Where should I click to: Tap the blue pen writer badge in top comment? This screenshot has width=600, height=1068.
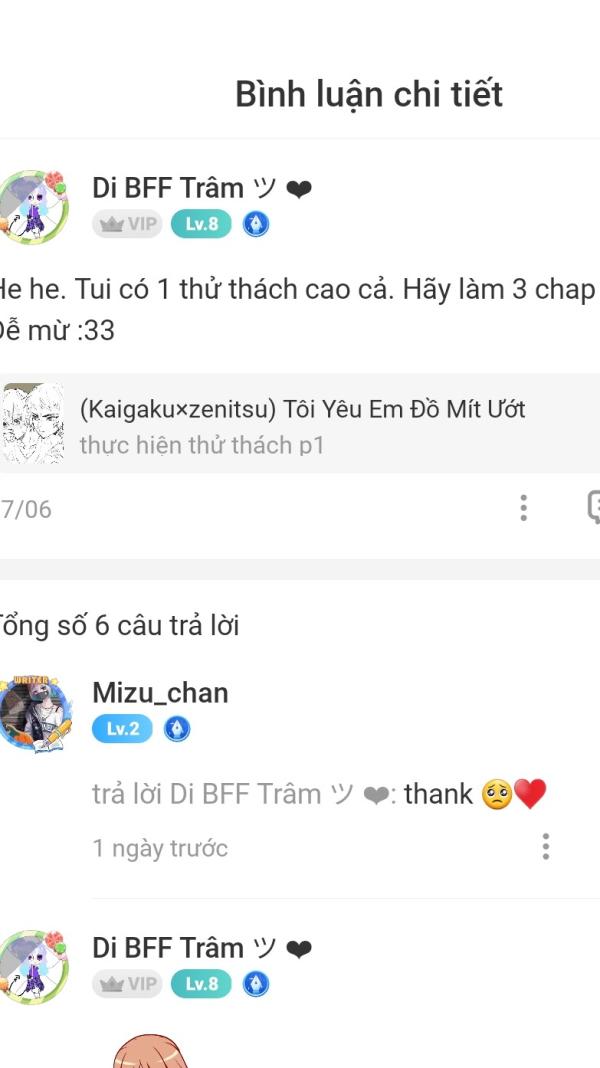click(256, 224)
